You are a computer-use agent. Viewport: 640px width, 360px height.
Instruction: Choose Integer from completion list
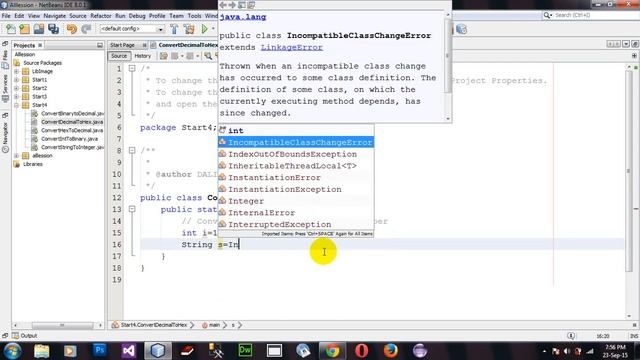296,201
